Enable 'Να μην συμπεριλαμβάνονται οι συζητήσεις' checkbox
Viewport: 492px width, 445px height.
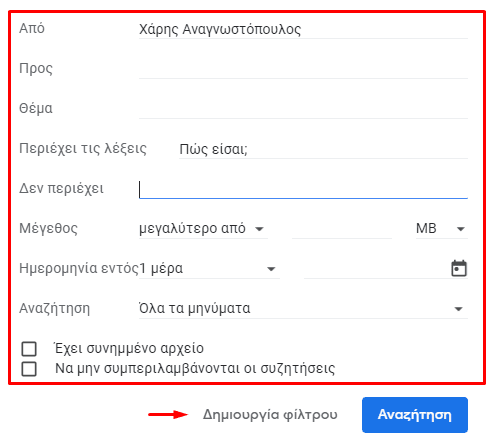click(29, 369)
